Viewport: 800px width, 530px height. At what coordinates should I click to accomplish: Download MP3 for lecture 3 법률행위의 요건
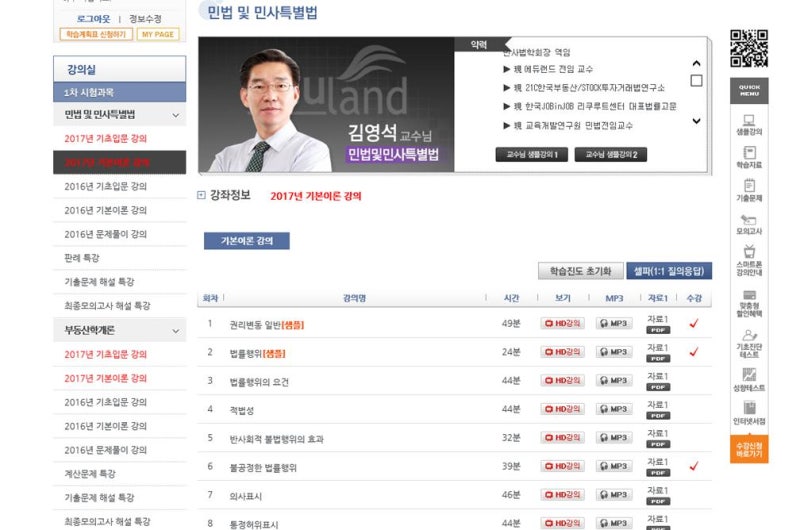click(x=614, y=381)
